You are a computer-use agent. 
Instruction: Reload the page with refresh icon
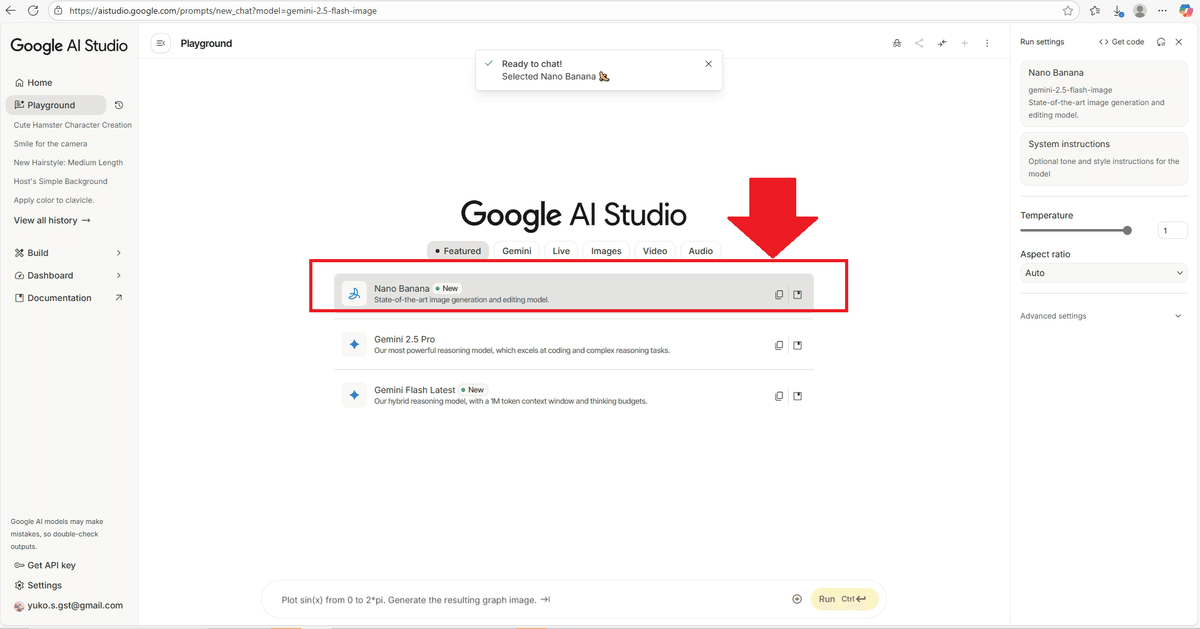[x=33, y=10]
